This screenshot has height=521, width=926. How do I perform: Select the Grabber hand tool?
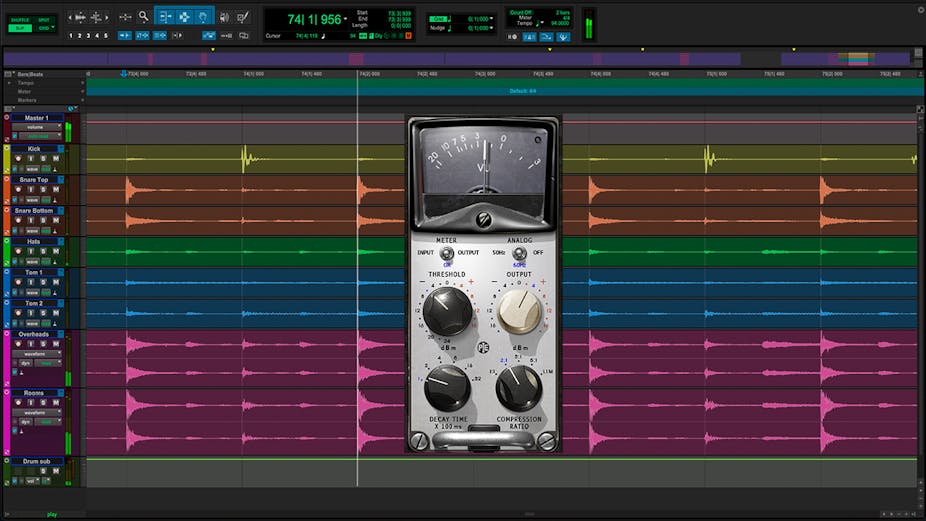pyautogui.click(x=202, y=17)
